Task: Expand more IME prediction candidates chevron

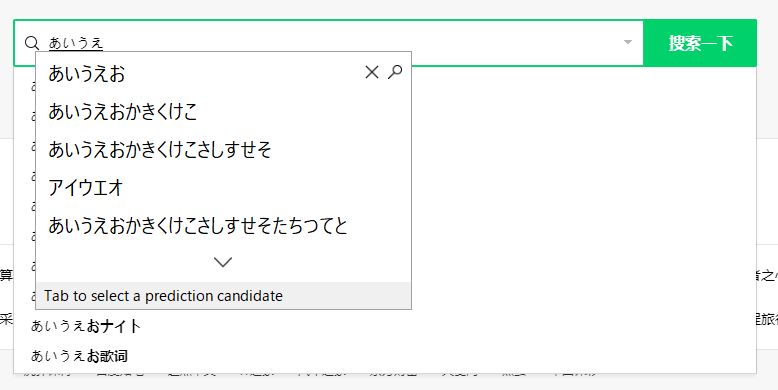Action: pyautogui.click(x=223, y=262)
